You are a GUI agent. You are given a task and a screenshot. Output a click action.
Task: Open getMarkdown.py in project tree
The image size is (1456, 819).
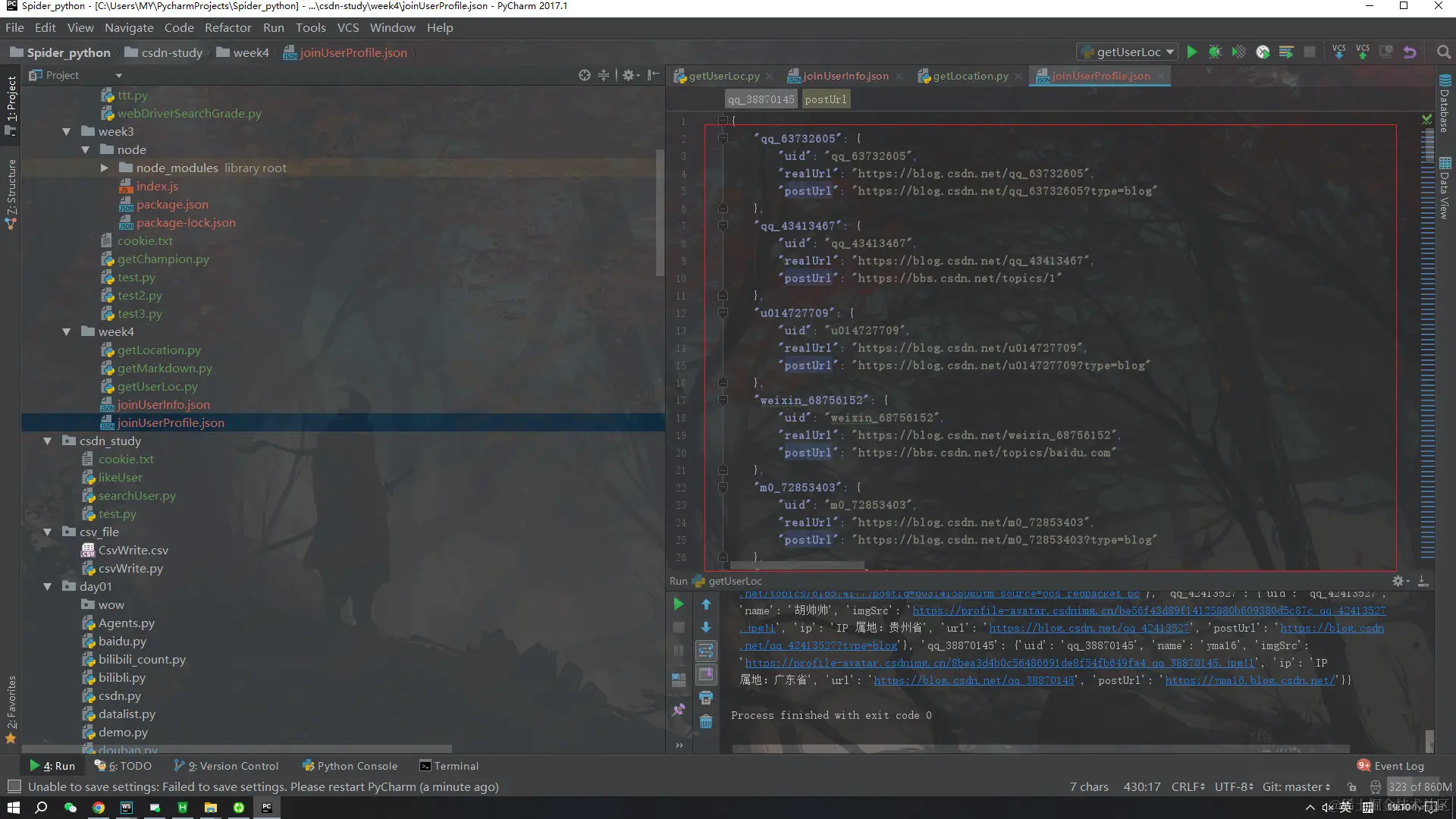click(x=165, y=369)
